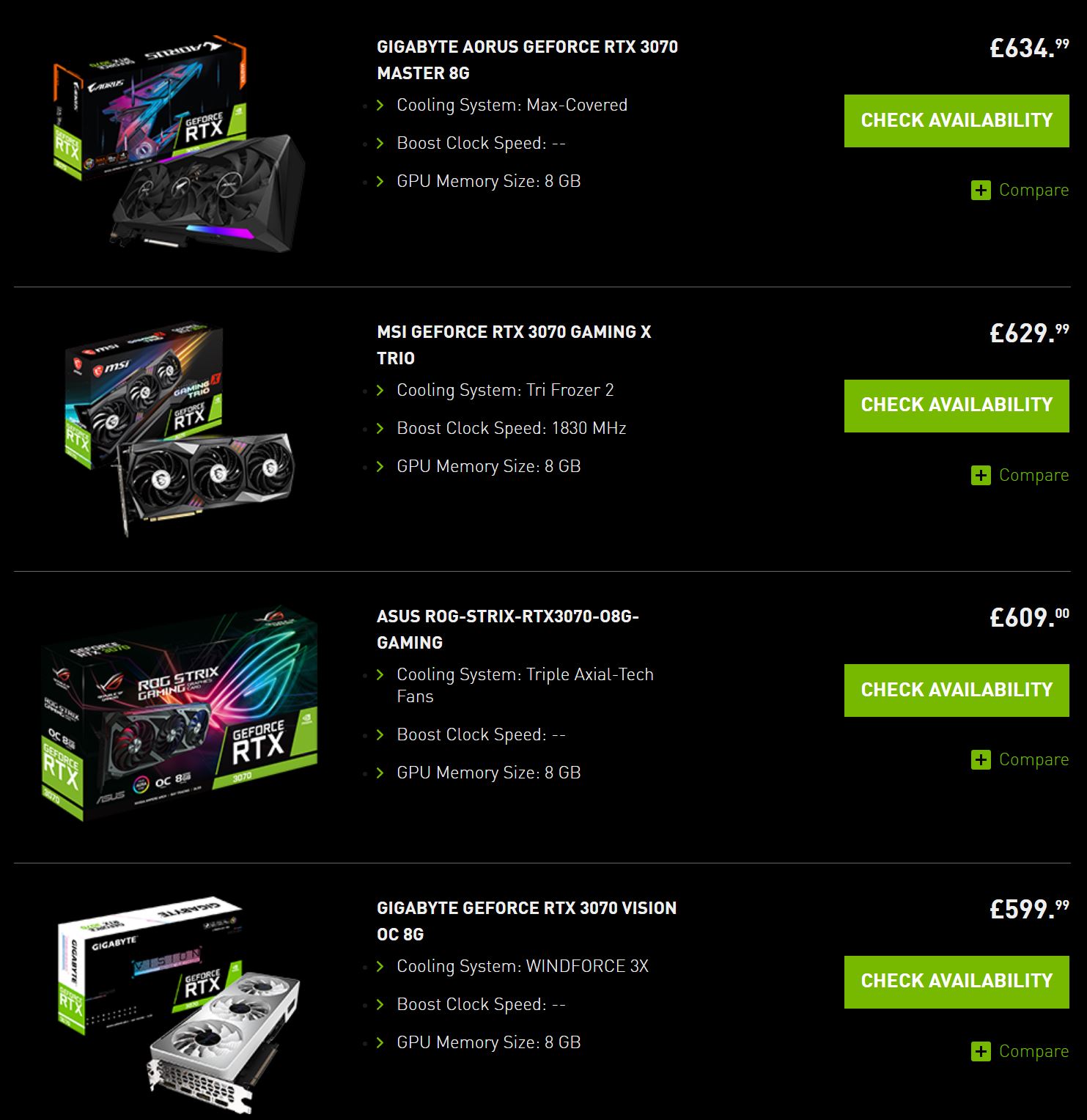
Task: Open the ASUS ROG-STRIX-RTX3070-O8G-GAMING title
Action: pos(508,630)
